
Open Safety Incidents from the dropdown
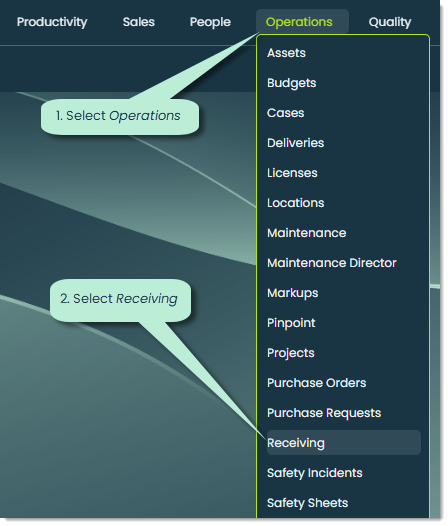[314, 473]
